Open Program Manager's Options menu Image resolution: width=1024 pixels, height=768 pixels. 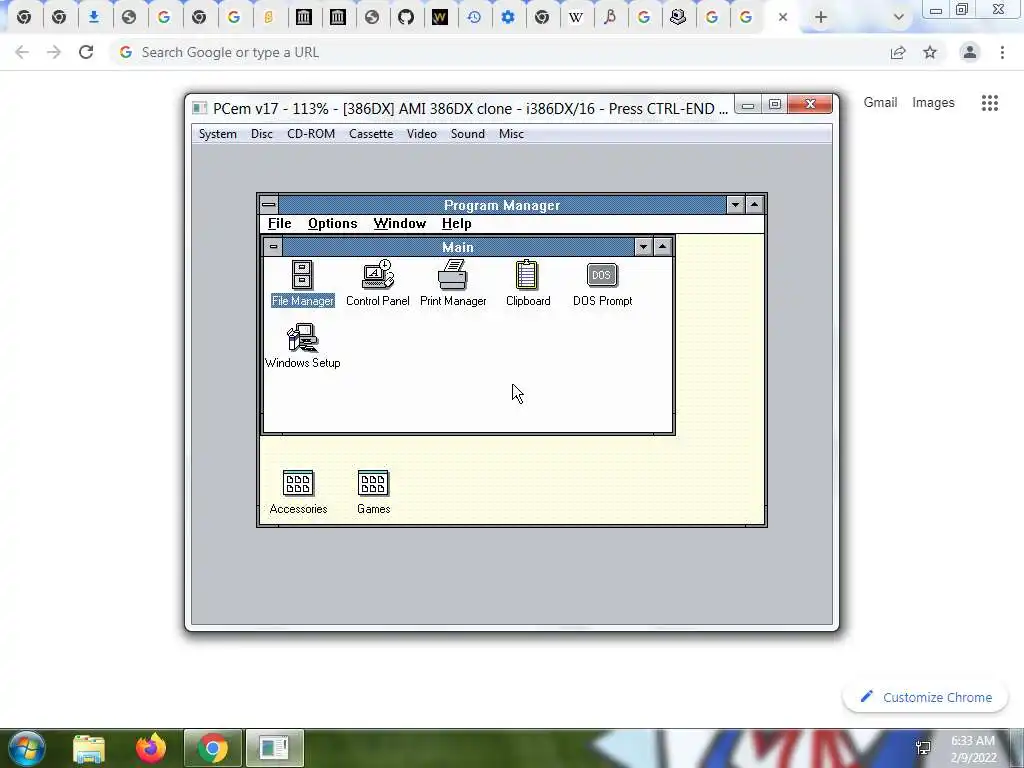[x=332, y=223]
